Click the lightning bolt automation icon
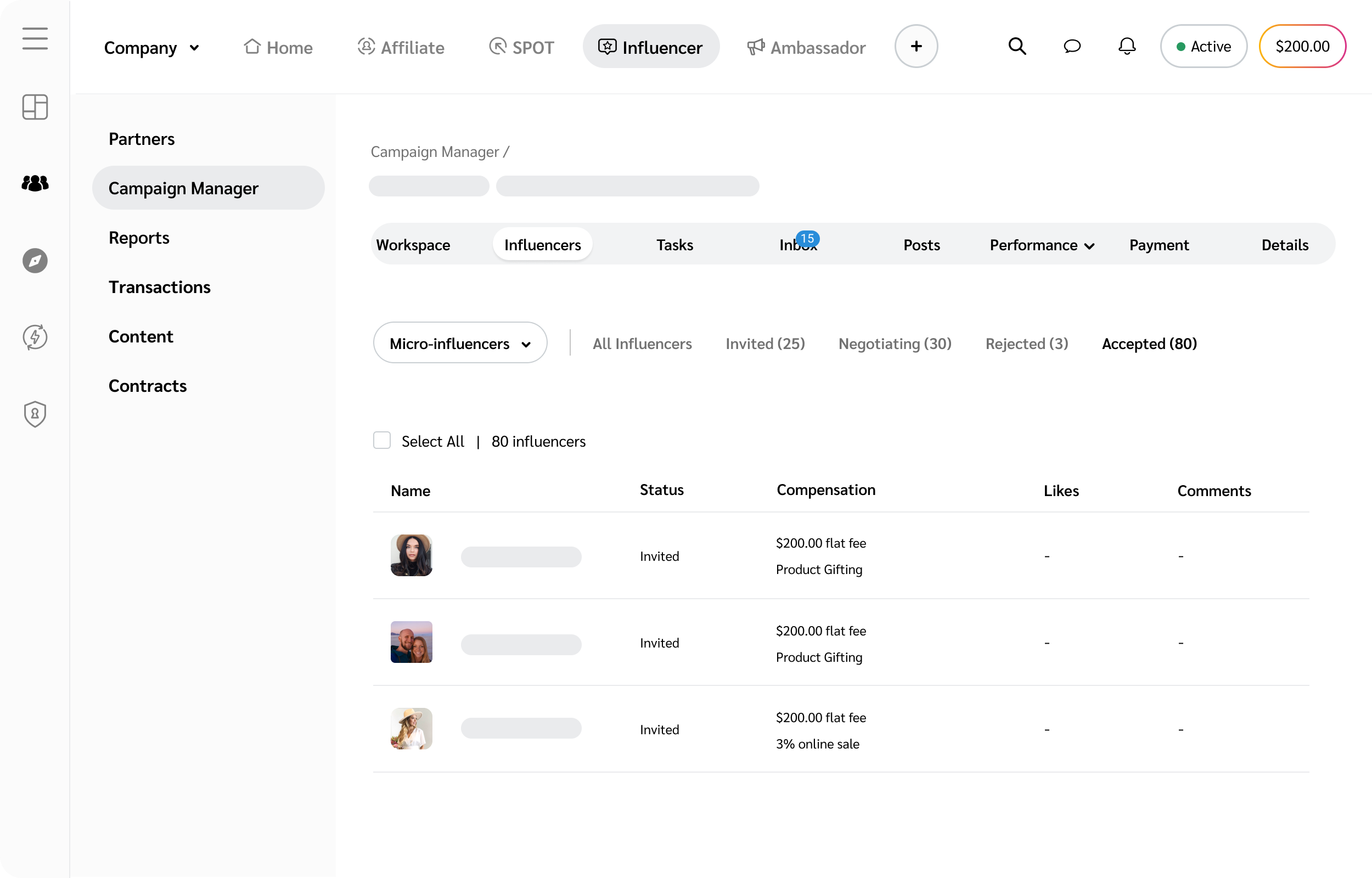Screen dimensions: 1372x878 tap(35, 337)
